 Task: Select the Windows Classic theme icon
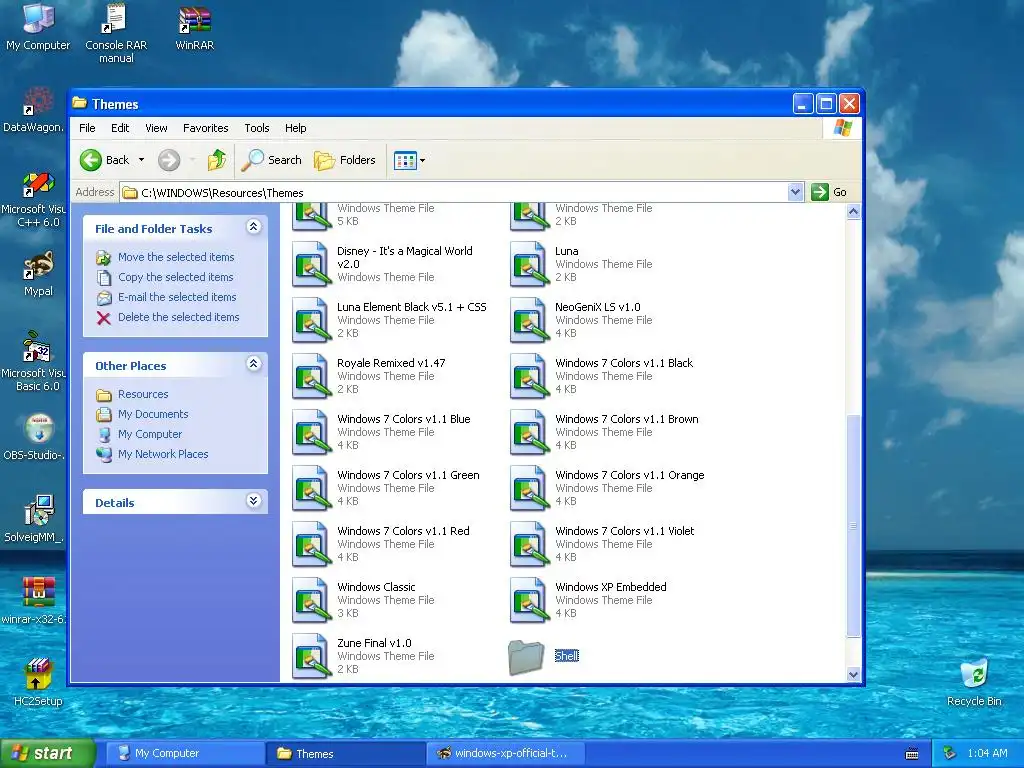(x=310, y=601)
